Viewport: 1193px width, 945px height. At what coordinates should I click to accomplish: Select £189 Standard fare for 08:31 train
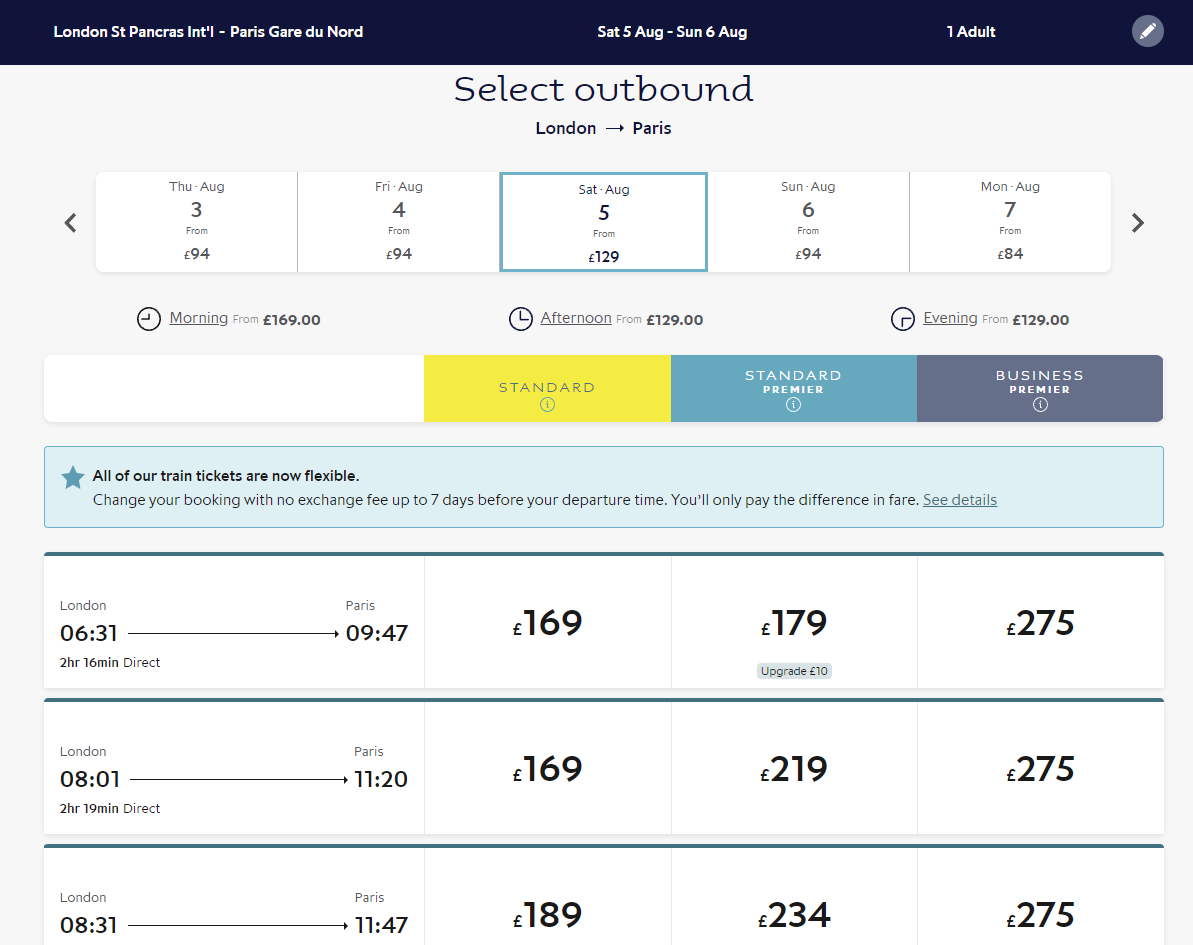click(547, 914)
